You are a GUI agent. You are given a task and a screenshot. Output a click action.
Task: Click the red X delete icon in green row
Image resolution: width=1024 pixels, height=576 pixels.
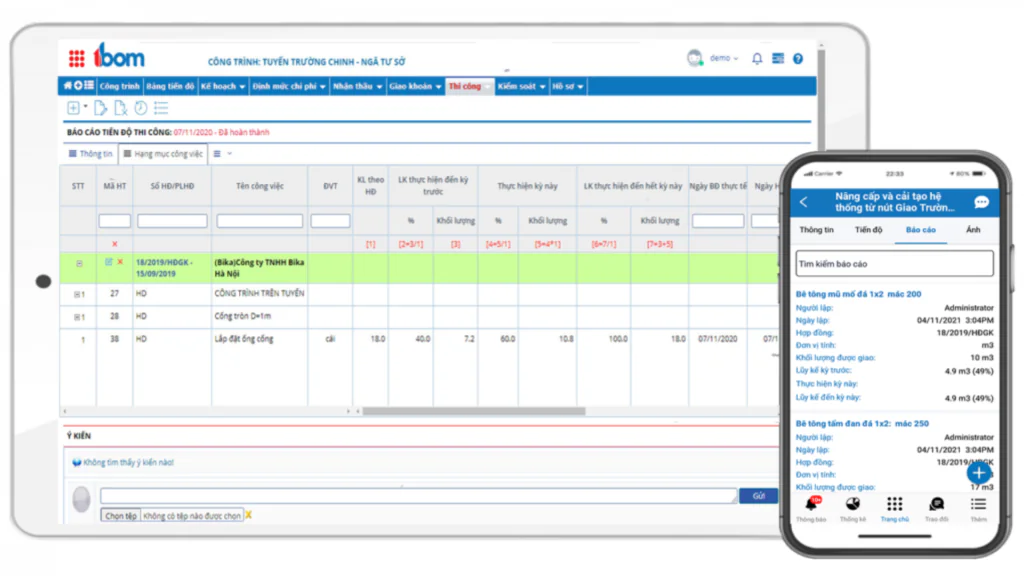coord(120,262)
